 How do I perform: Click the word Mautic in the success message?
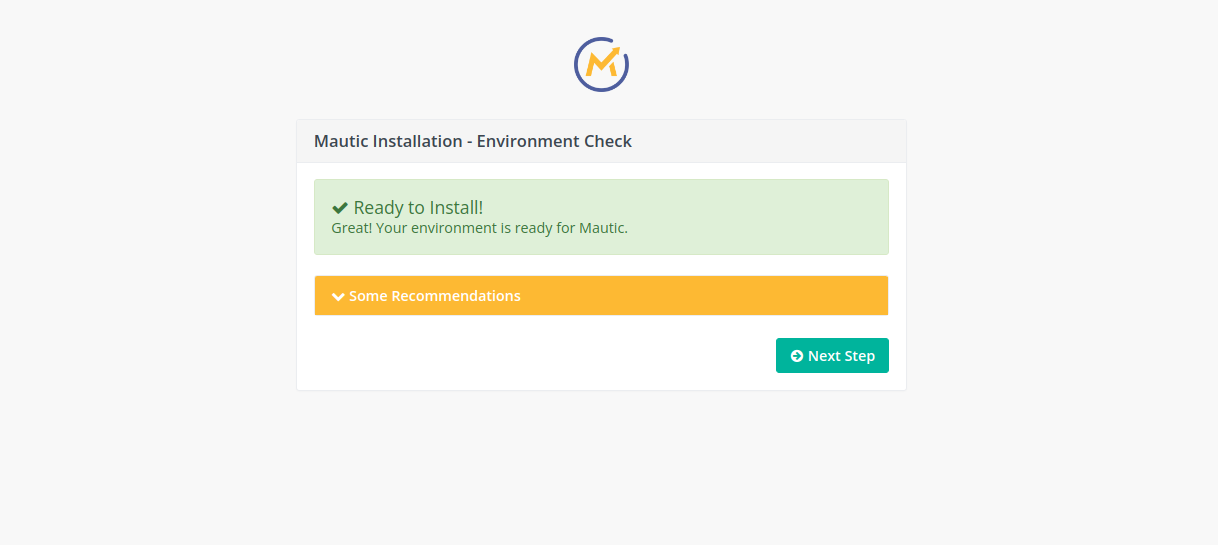click(x=602, y=228)
